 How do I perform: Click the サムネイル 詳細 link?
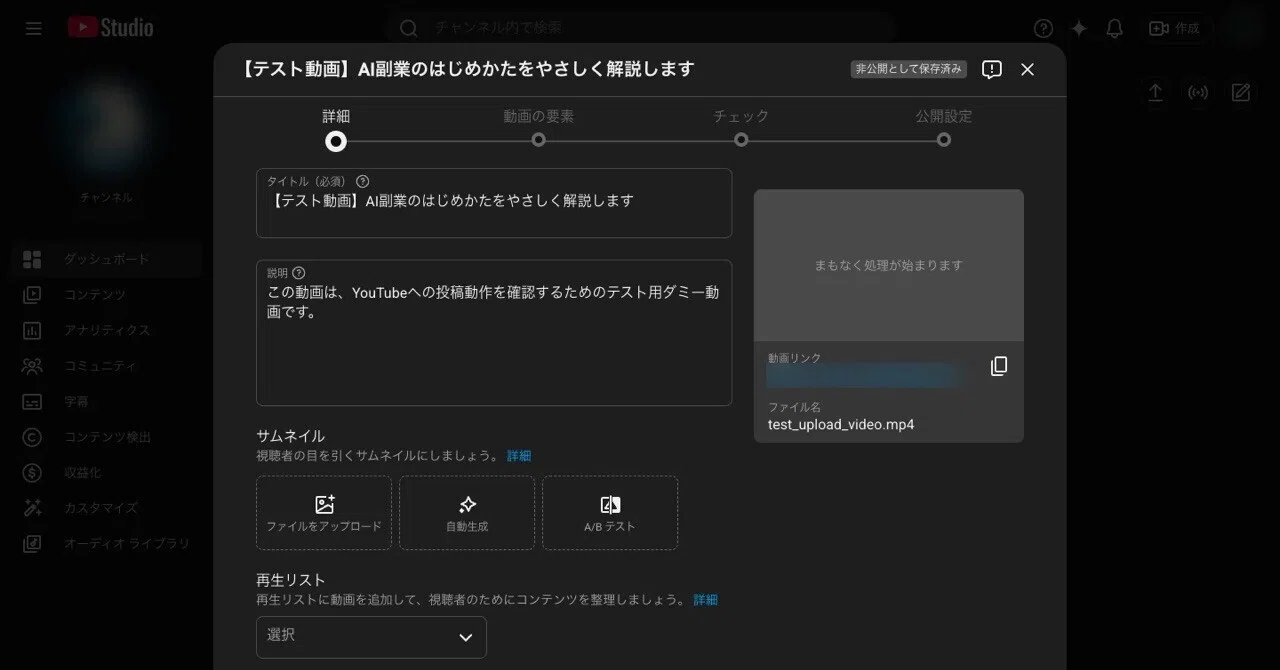(x=519, y=456)
